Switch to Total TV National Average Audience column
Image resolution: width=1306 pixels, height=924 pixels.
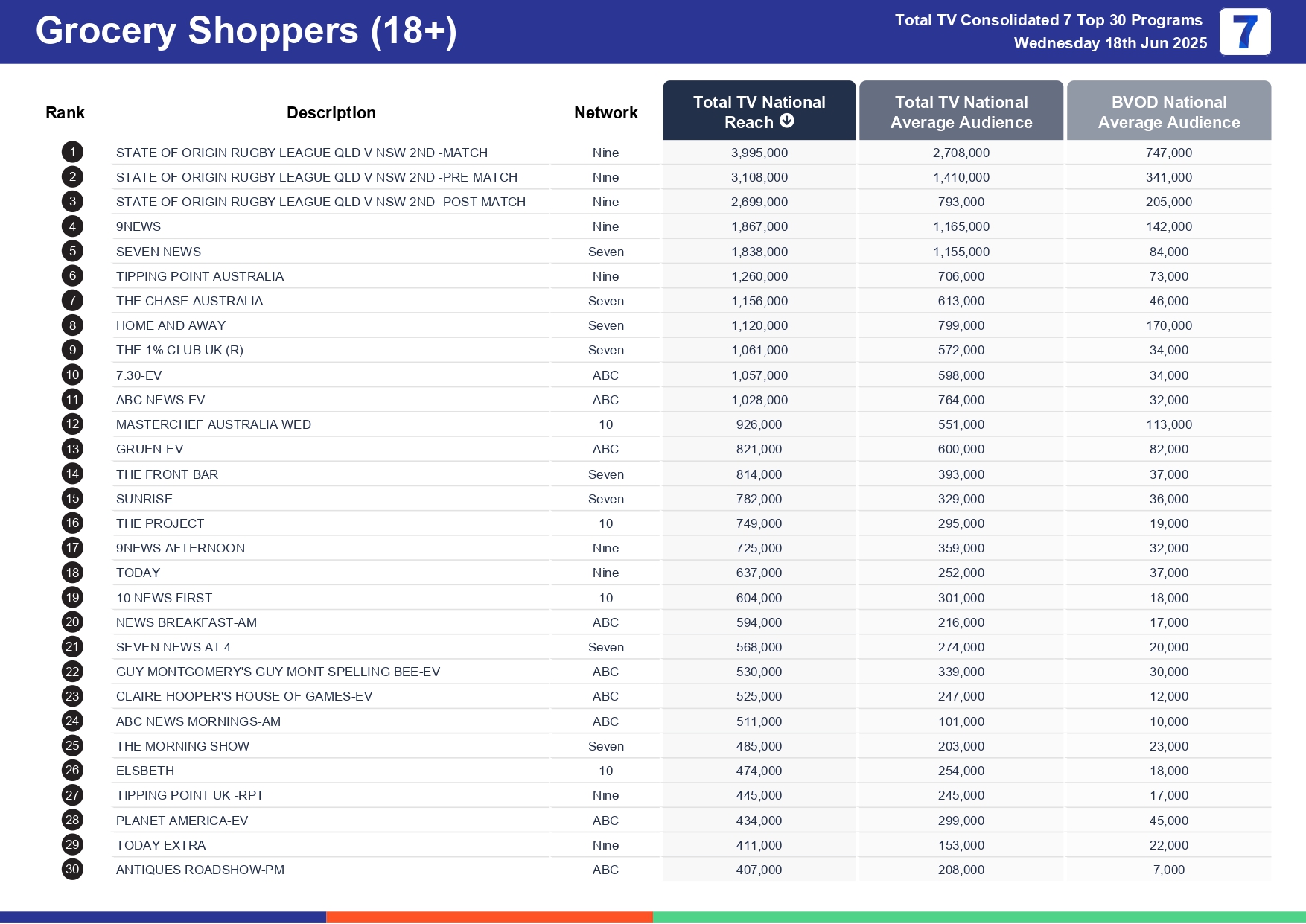tap(961, 112)
